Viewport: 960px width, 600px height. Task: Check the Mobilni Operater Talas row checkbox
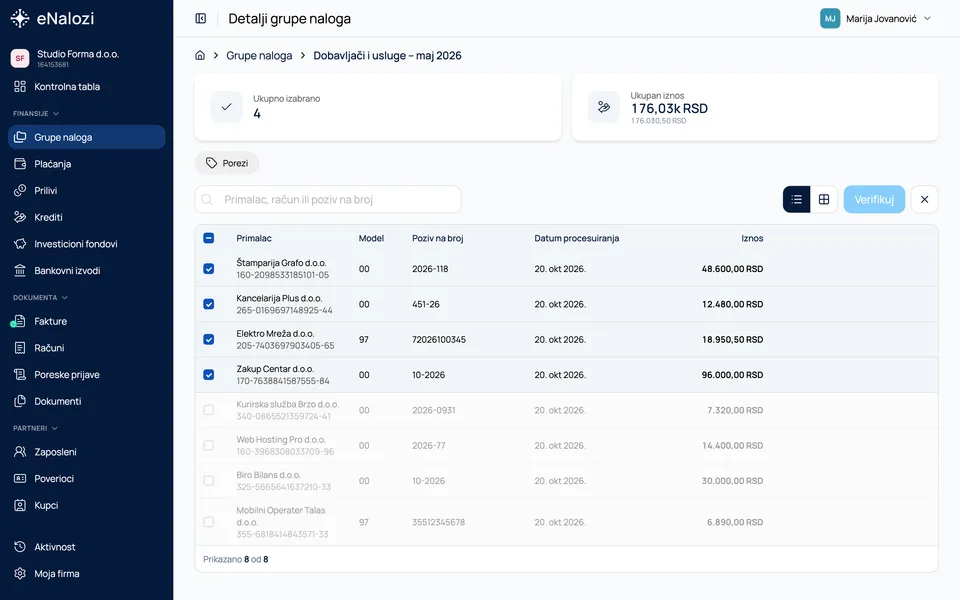point(209,522)
